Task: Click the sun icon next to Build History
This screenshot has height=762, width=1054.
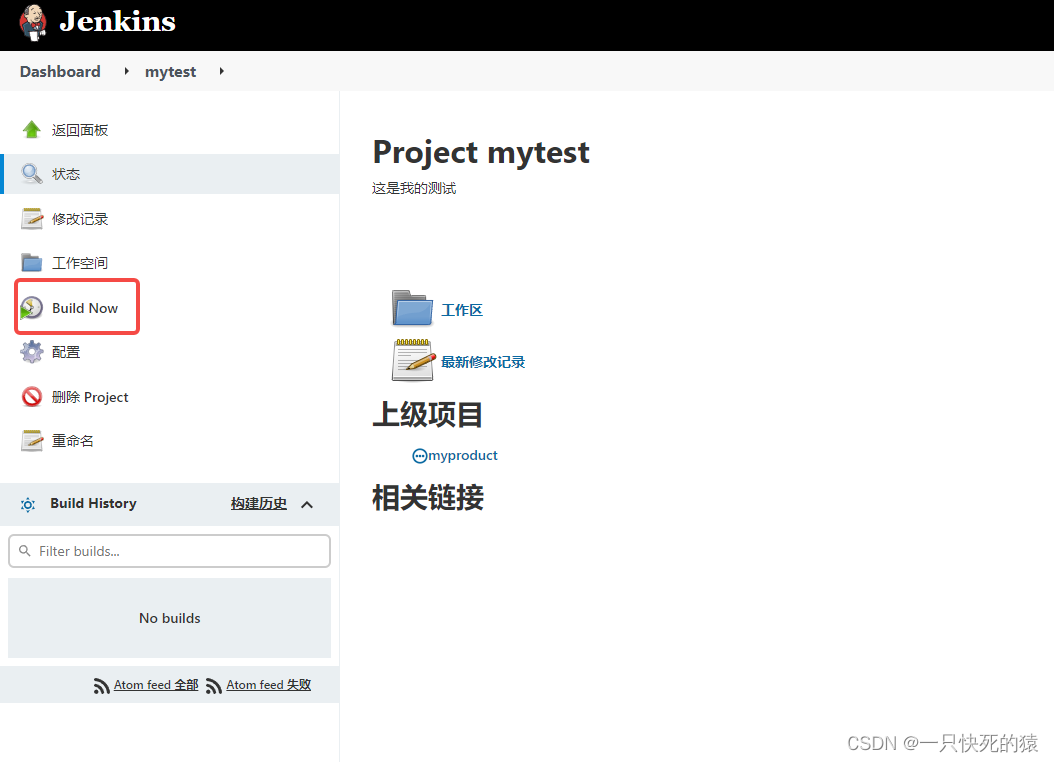Action: click(28, 505)
